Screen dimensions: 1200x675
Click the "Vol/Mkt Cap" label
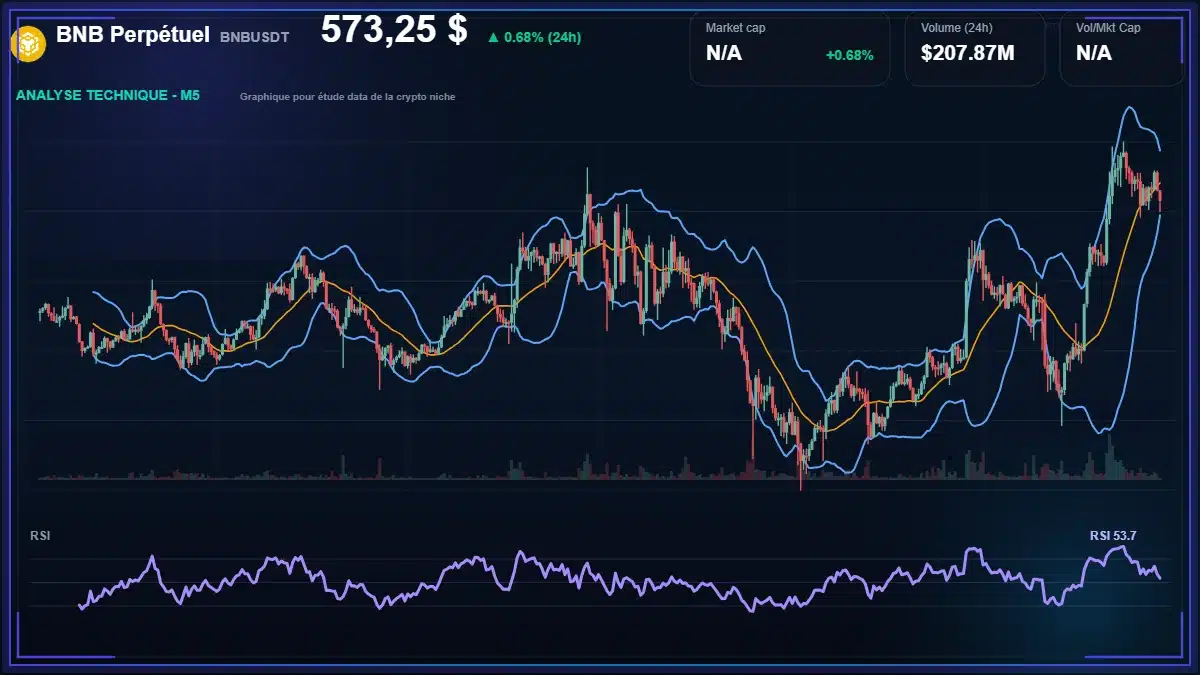[x=1108, y=28]
